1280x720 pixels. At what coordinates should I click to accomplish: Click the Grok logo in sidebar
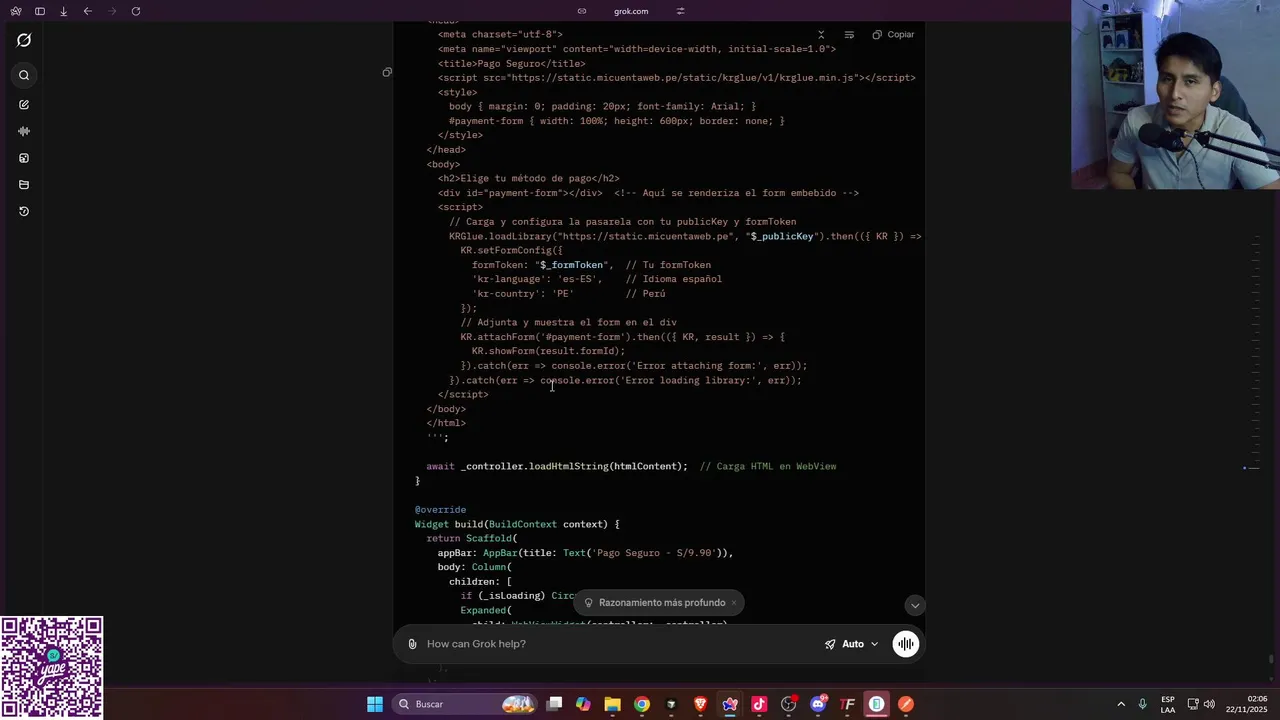[24, 40]
